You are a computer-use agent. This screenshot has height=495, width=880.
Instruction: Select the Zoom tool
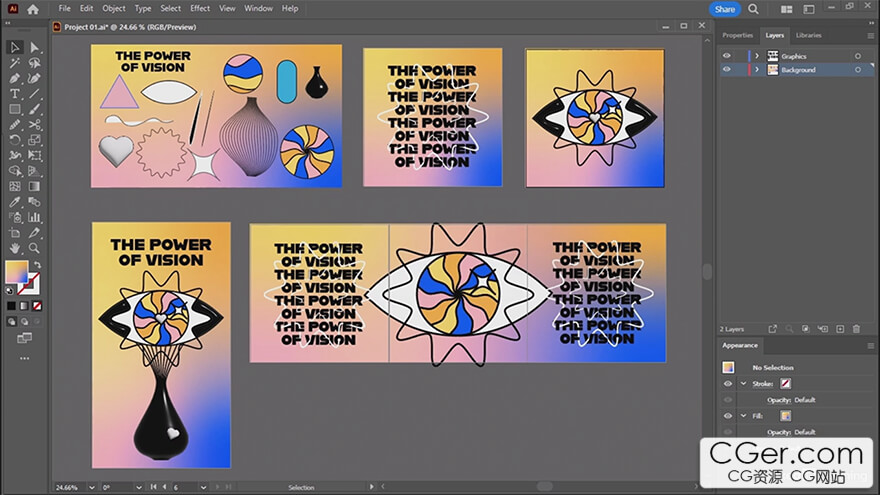[35, 248]
